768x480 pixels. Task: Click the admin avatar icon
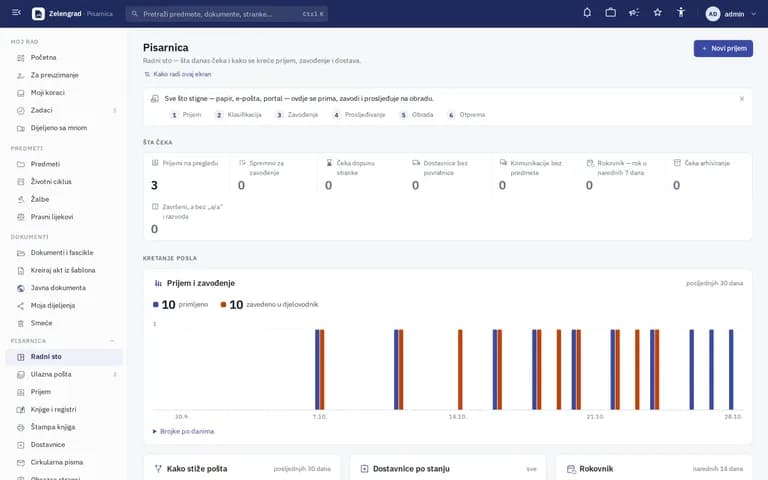point(713,14)
